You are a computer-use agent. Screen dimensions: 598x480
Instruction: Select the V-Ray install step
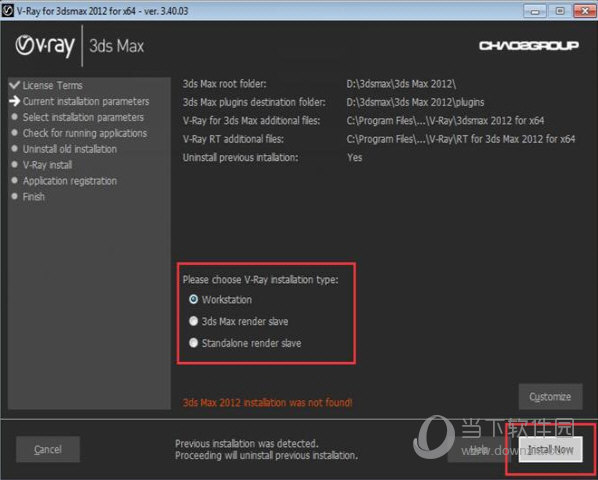coord(47,165)
